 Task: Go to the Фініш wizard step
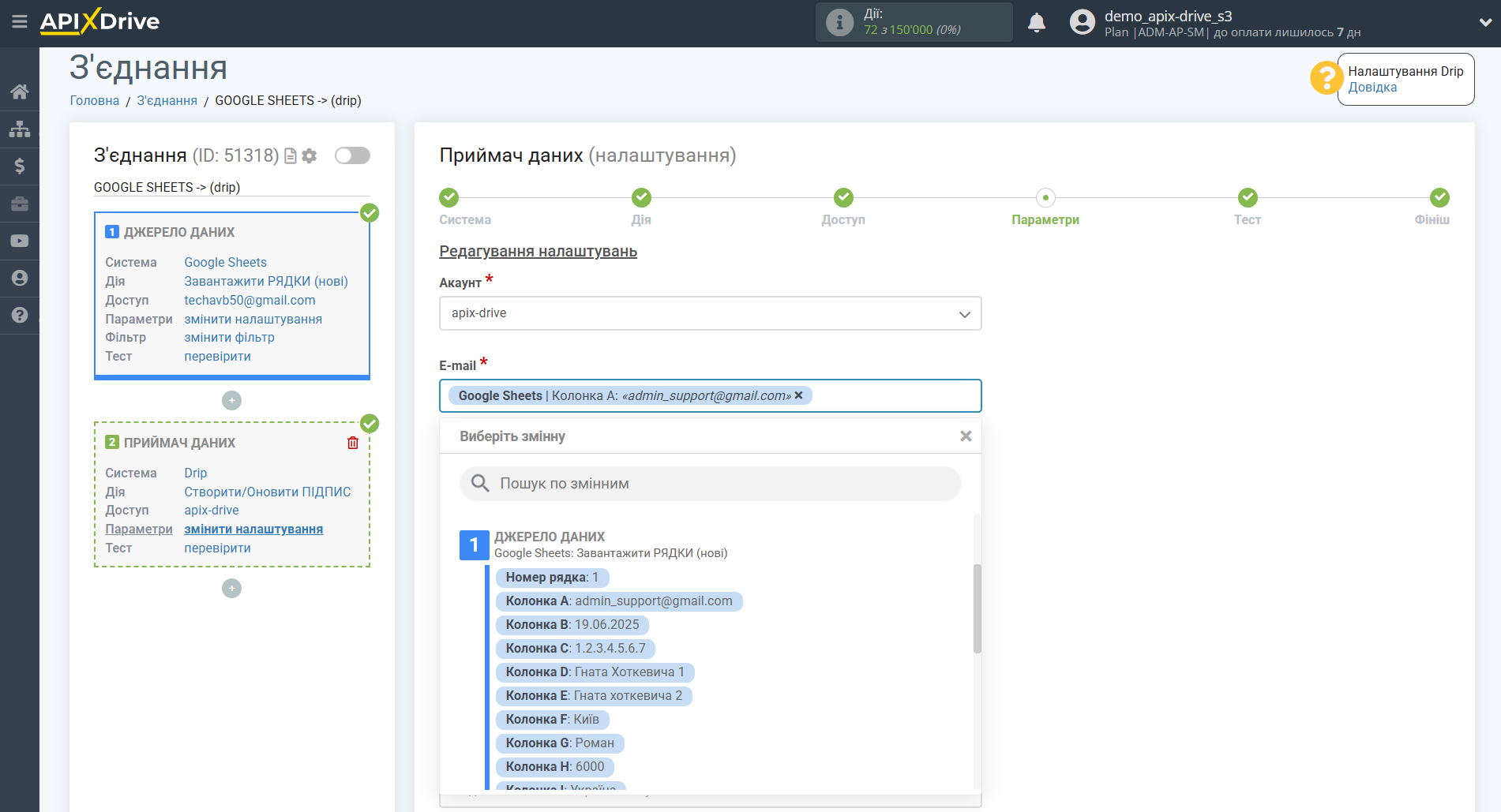point(1439,197)
